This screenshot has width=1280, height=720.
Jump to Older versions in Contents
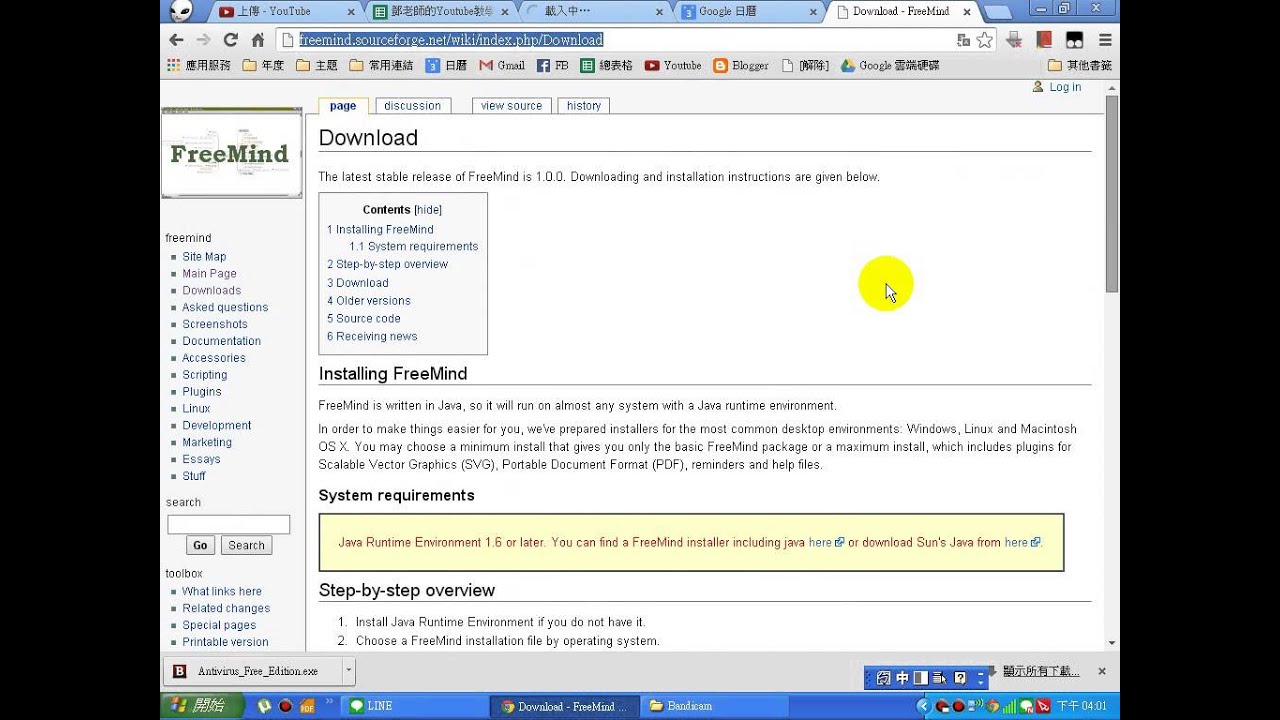[369, 301]
